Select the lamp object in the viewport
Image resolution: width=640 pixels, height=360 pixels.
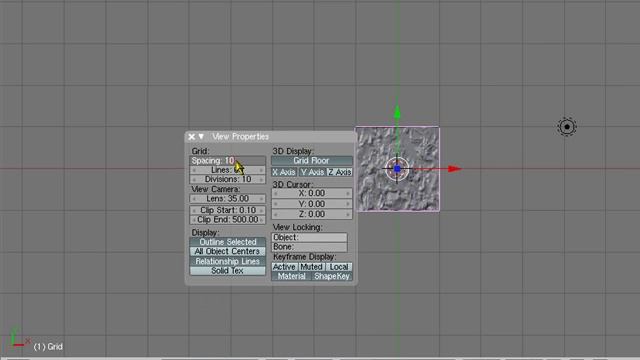(567, 127)
